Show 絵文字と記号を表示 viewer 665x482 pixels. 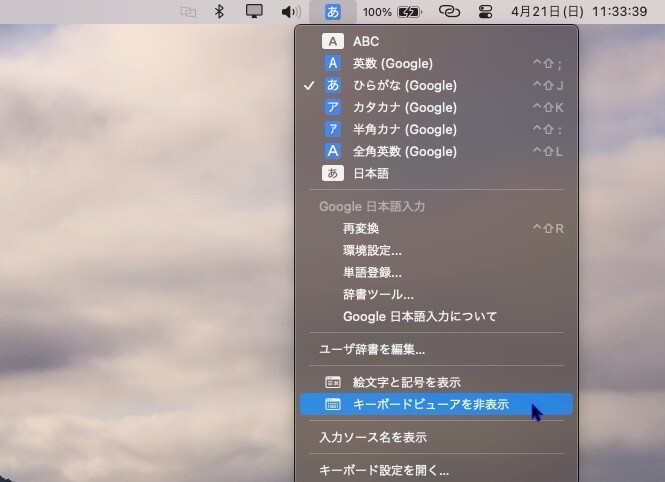coord(436,382)
